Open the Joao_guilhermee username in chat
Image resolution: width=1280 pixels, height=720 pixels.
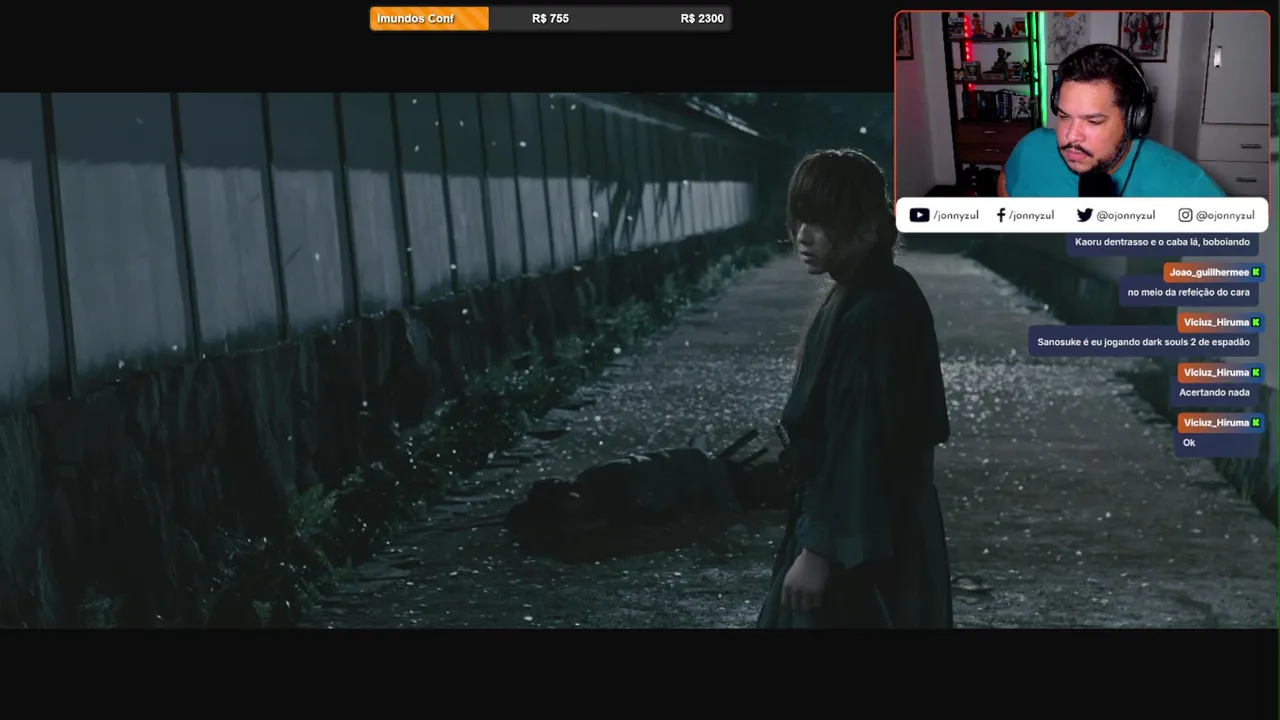coord(1209,272)
